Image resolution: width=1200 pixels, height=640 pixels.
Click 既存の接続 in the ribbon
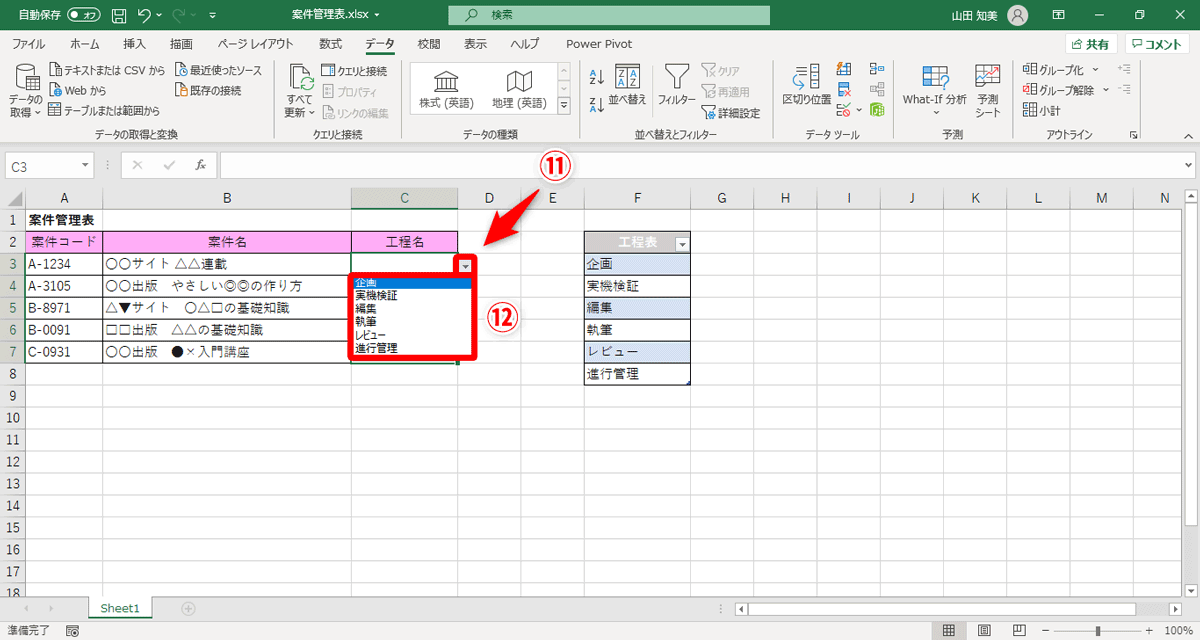pos(208,90)
